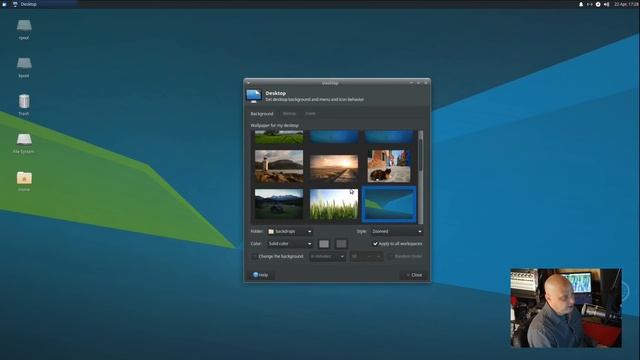Pick the first color swatch
This screenshot has height=360, width=640.
click(x=324, y=244)
